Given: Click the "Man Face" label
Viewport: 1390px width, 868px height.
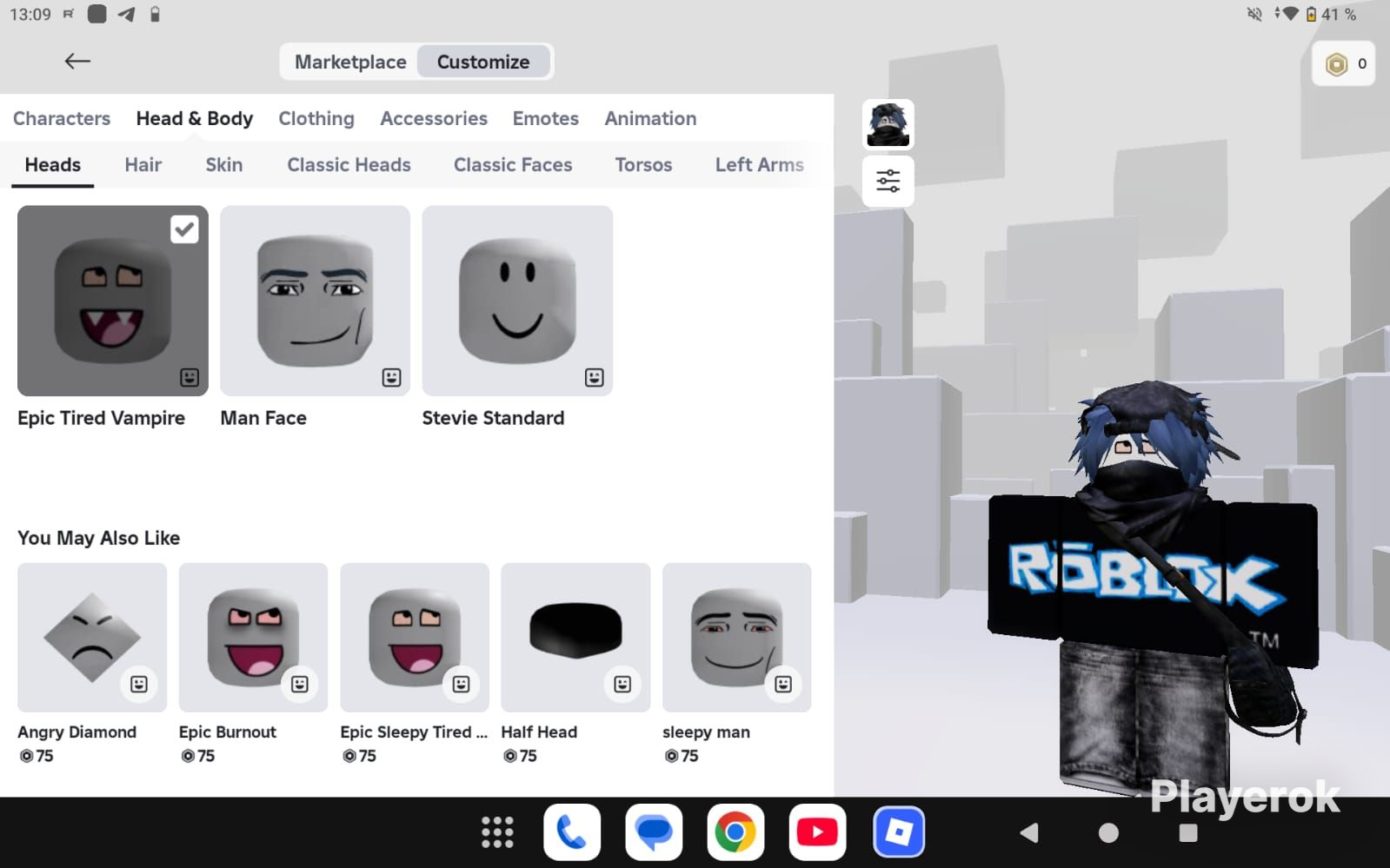Looking at the screenshot, I should pyautogui.click(x=263, y=418).
